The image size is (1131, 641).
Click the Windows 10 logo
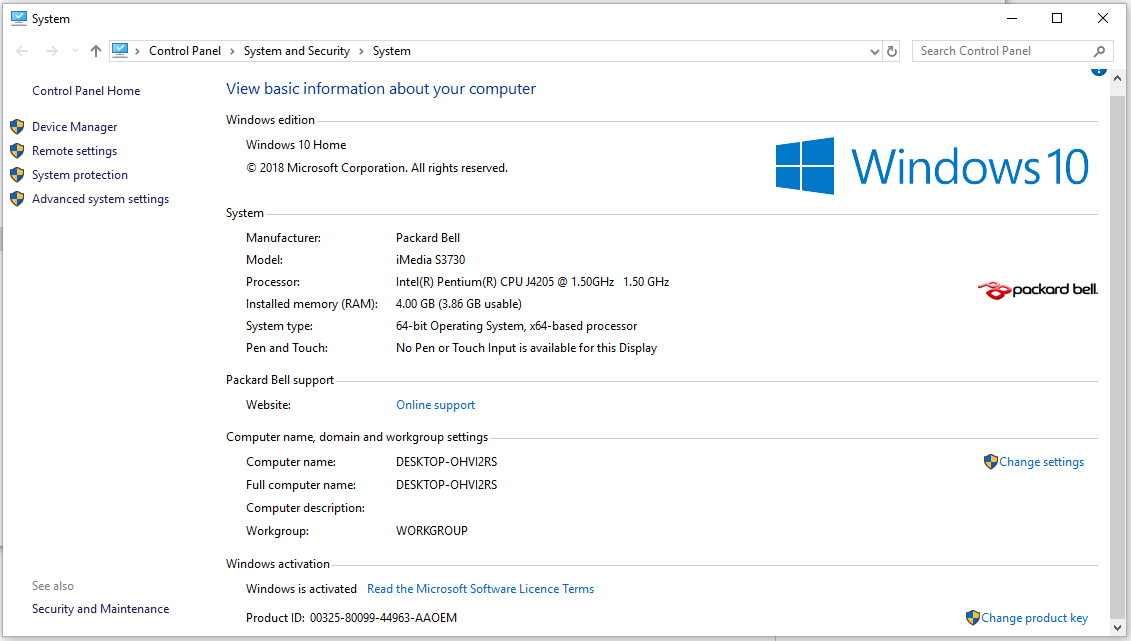click(x=932, y=167)
